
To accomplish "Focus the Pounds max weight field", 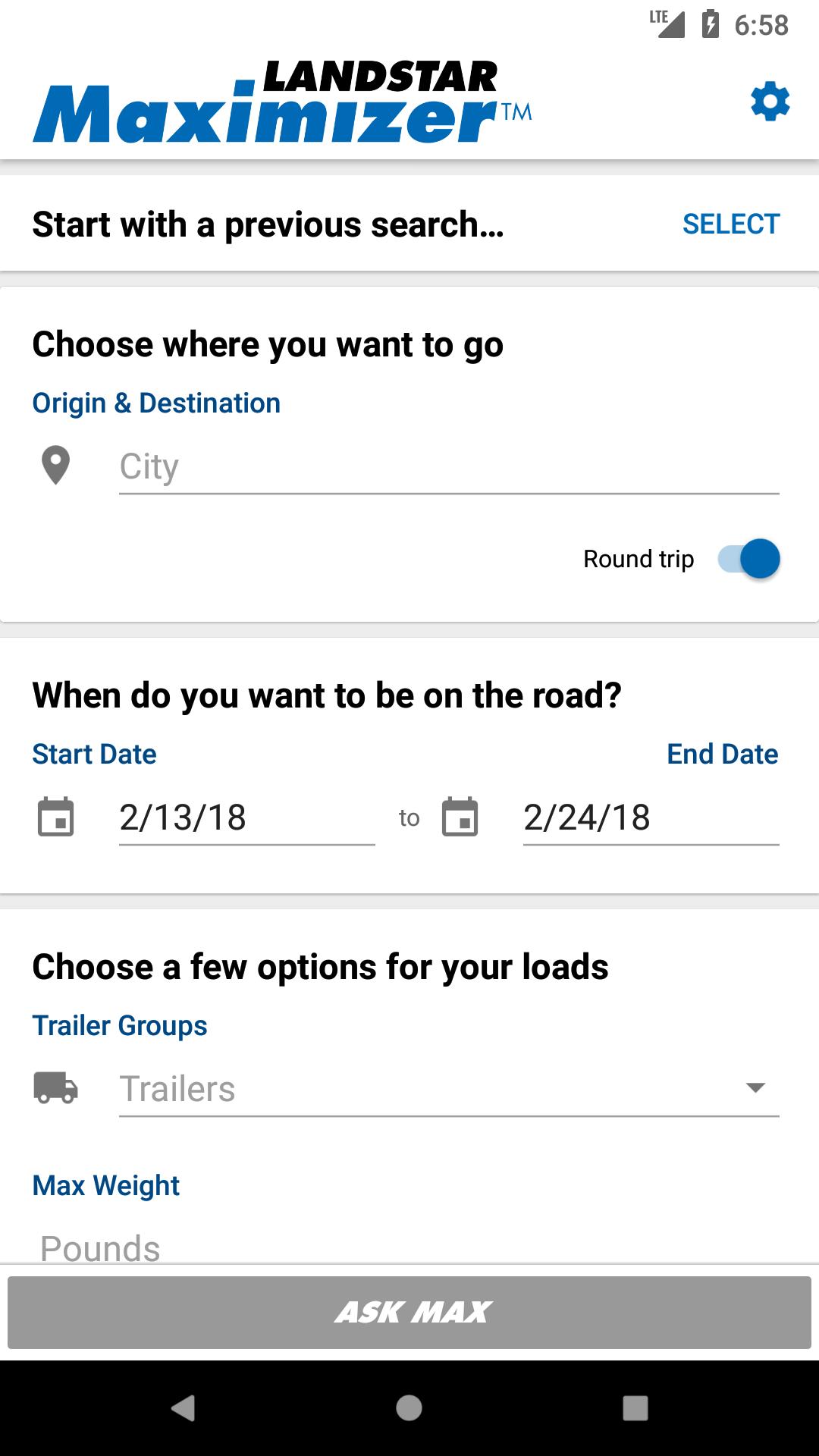I will 409,1247.
